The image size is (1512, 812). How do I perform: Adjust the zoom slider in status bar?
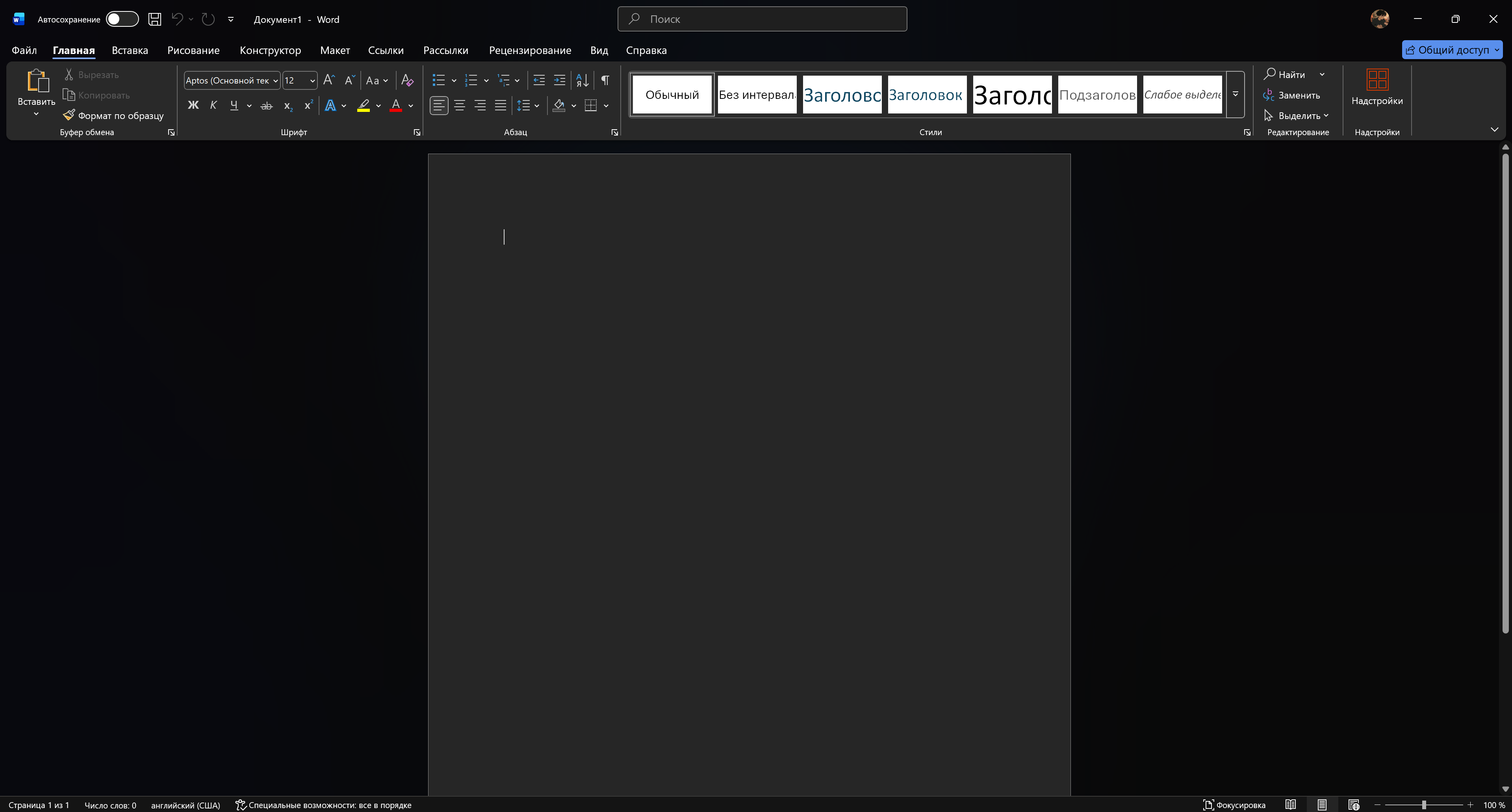click(1423, 805)
